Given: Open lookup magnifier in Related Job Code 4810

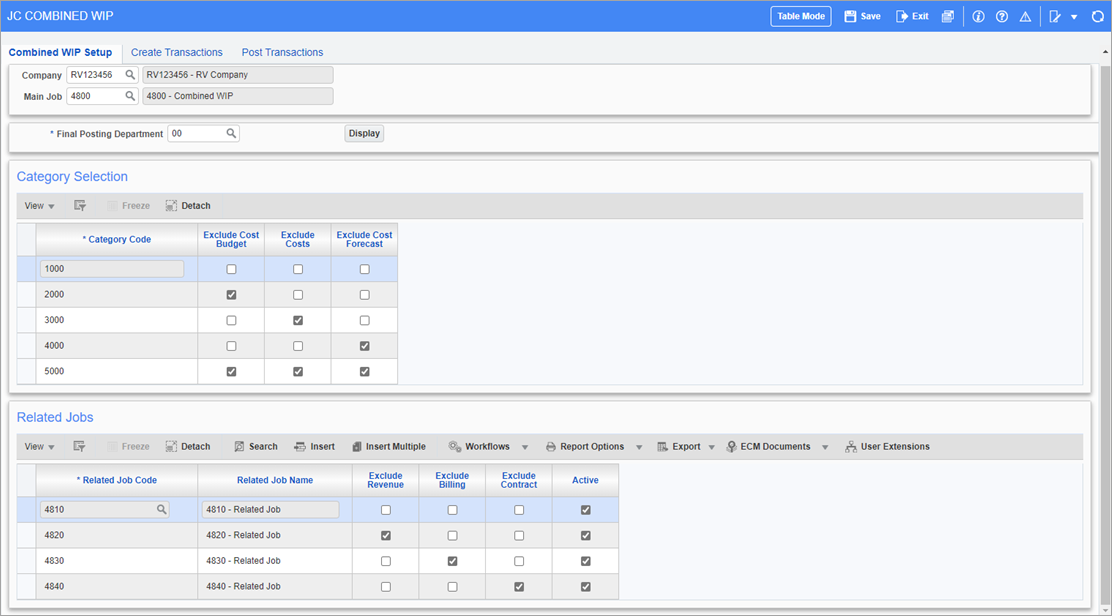Looking at the screenshot, I should (161, 509).
